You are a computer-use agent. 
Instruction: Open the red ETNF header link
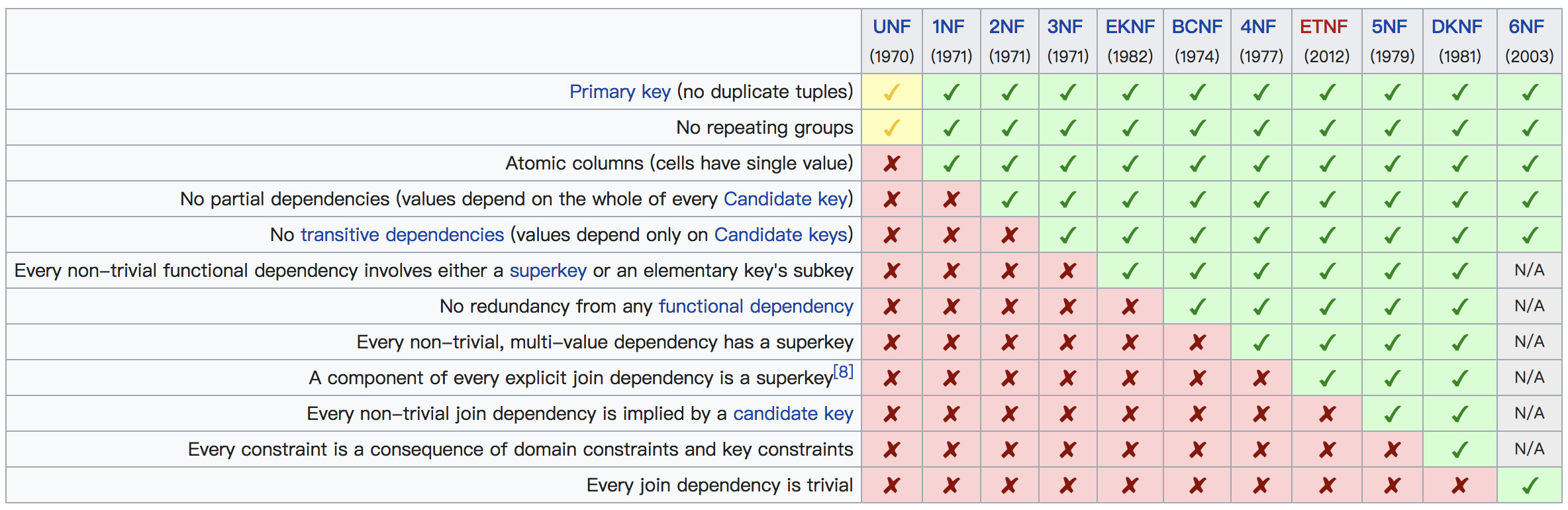click(x=1323, y=27)
